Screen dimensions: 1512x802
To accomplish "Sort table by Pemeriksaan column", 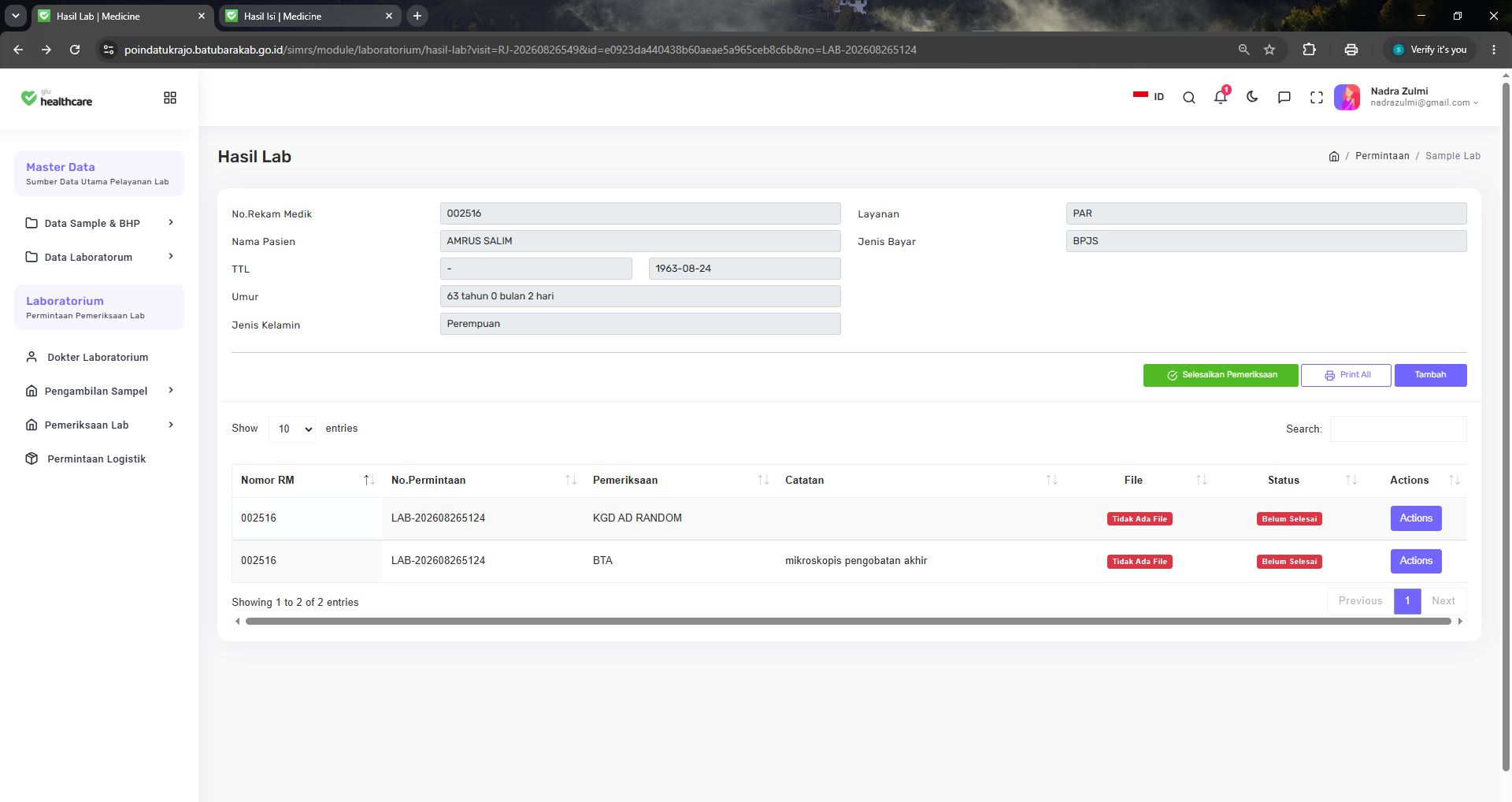I will point(680,480).
